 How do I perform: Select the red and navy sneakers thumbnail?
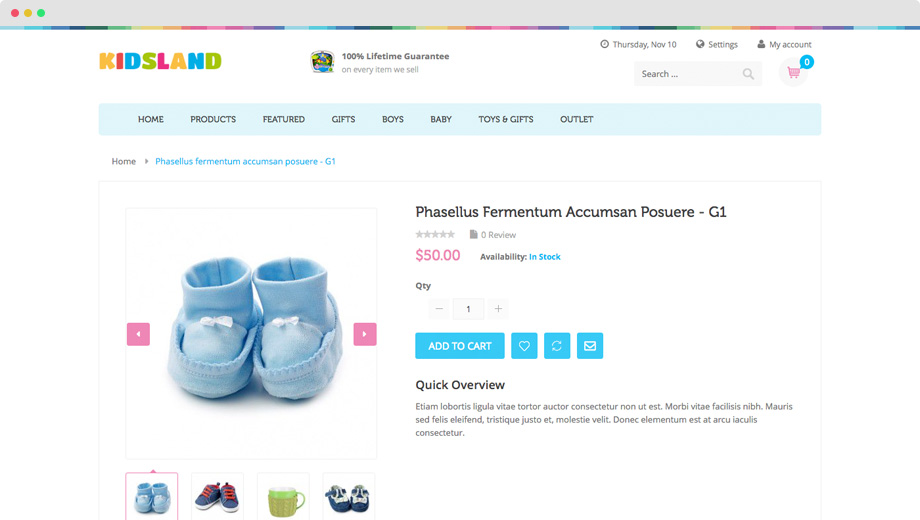coord(218,497)
